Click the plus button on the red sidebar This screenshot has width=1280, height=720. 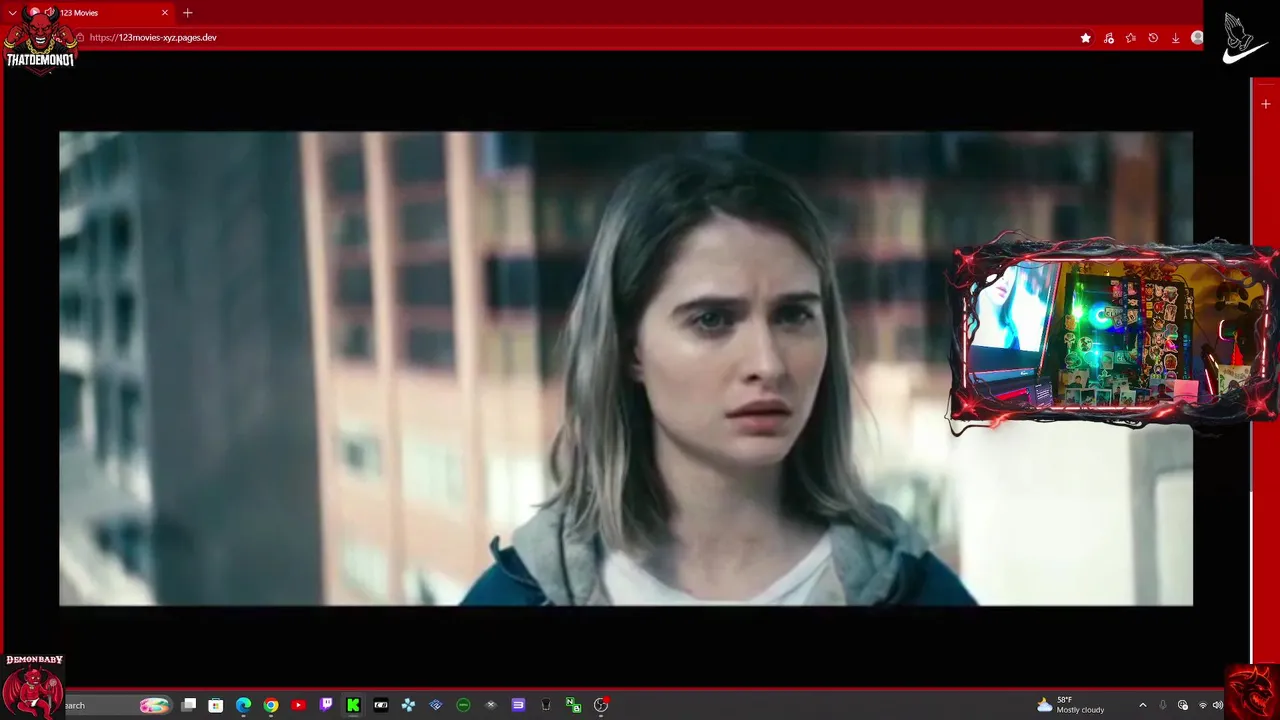[1266, 104]
